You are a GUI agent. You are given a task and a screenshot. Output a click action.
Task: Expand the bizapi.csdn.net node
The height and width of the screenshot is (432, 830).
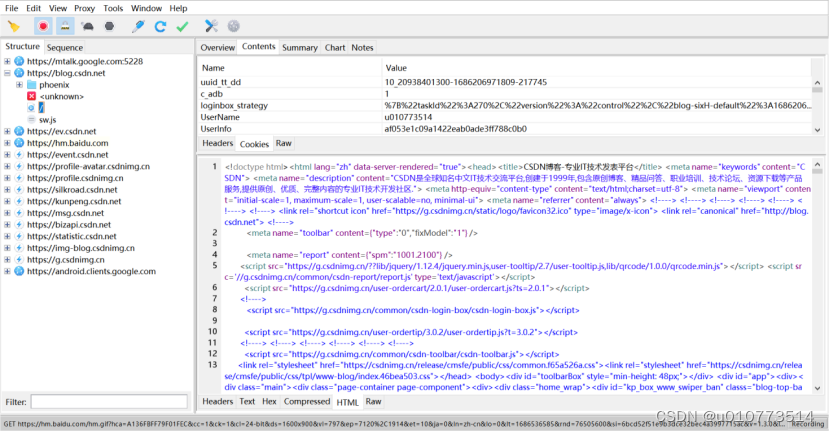click(x=7, y=224)
